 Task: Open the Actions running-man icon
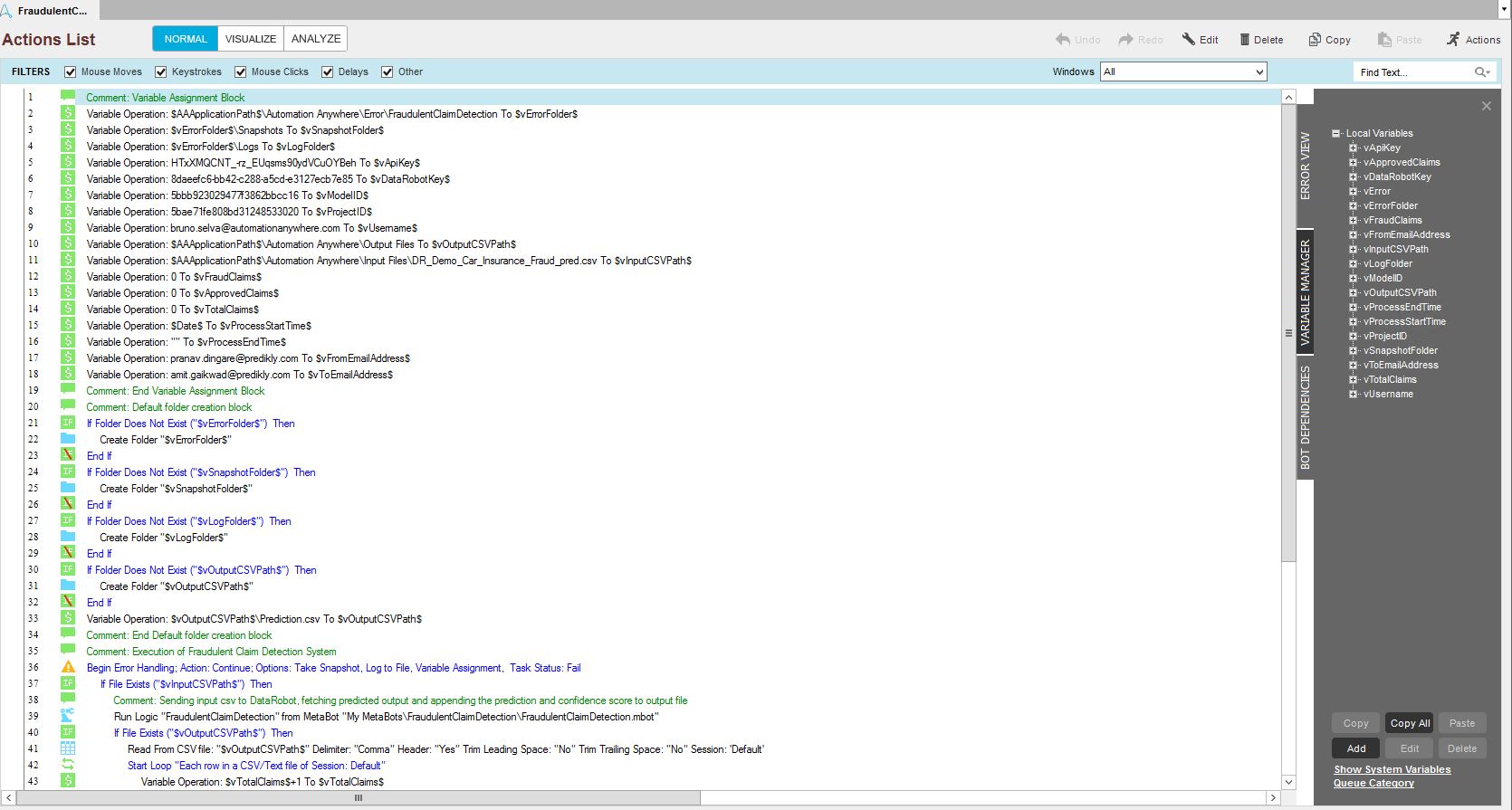click(1453, 40)
